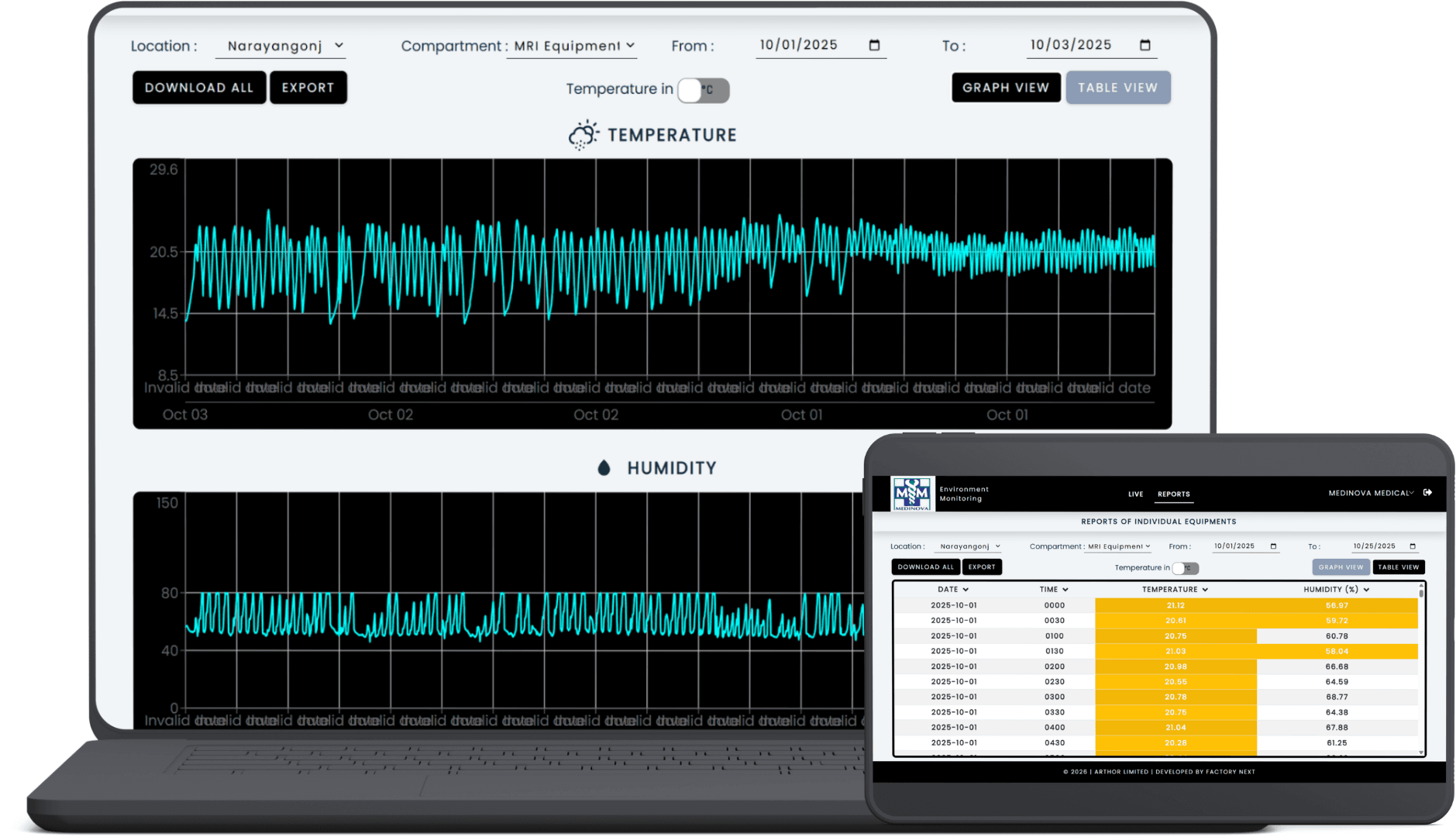Click the ARTHOR LIMITED footer text
Viewport: 1456px width, 837px height.
point(1121,772)
